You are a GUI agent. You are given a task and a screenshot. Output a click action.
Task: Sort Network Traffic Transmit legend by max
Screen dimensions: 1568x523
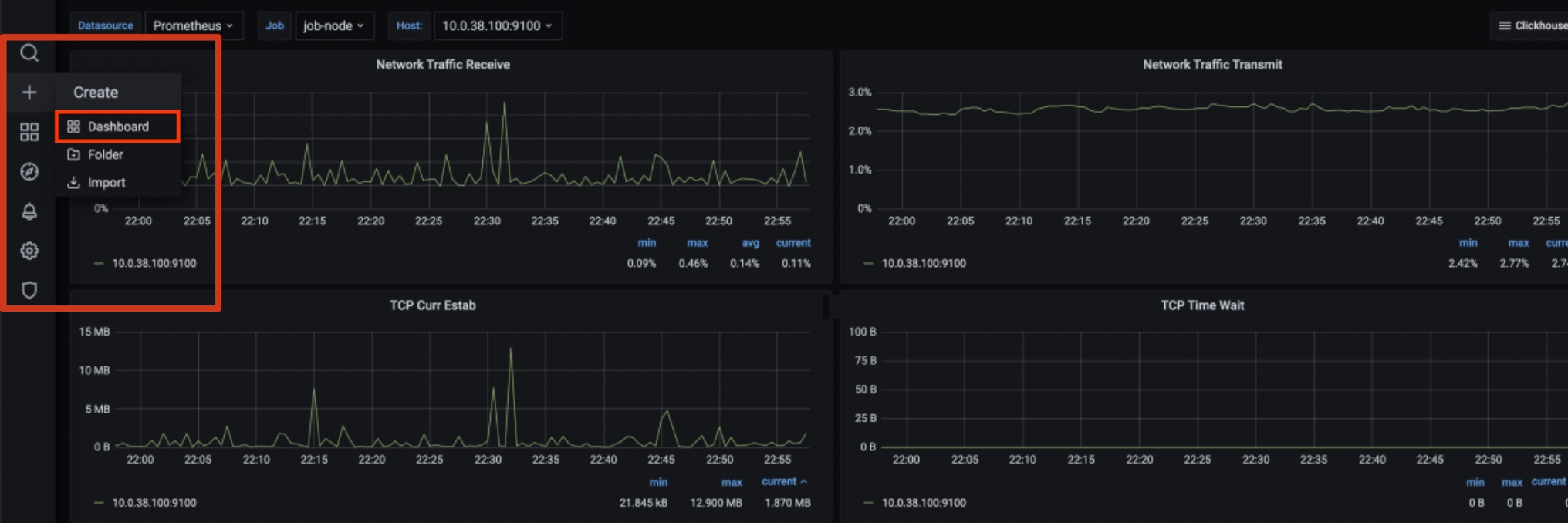1519,243
